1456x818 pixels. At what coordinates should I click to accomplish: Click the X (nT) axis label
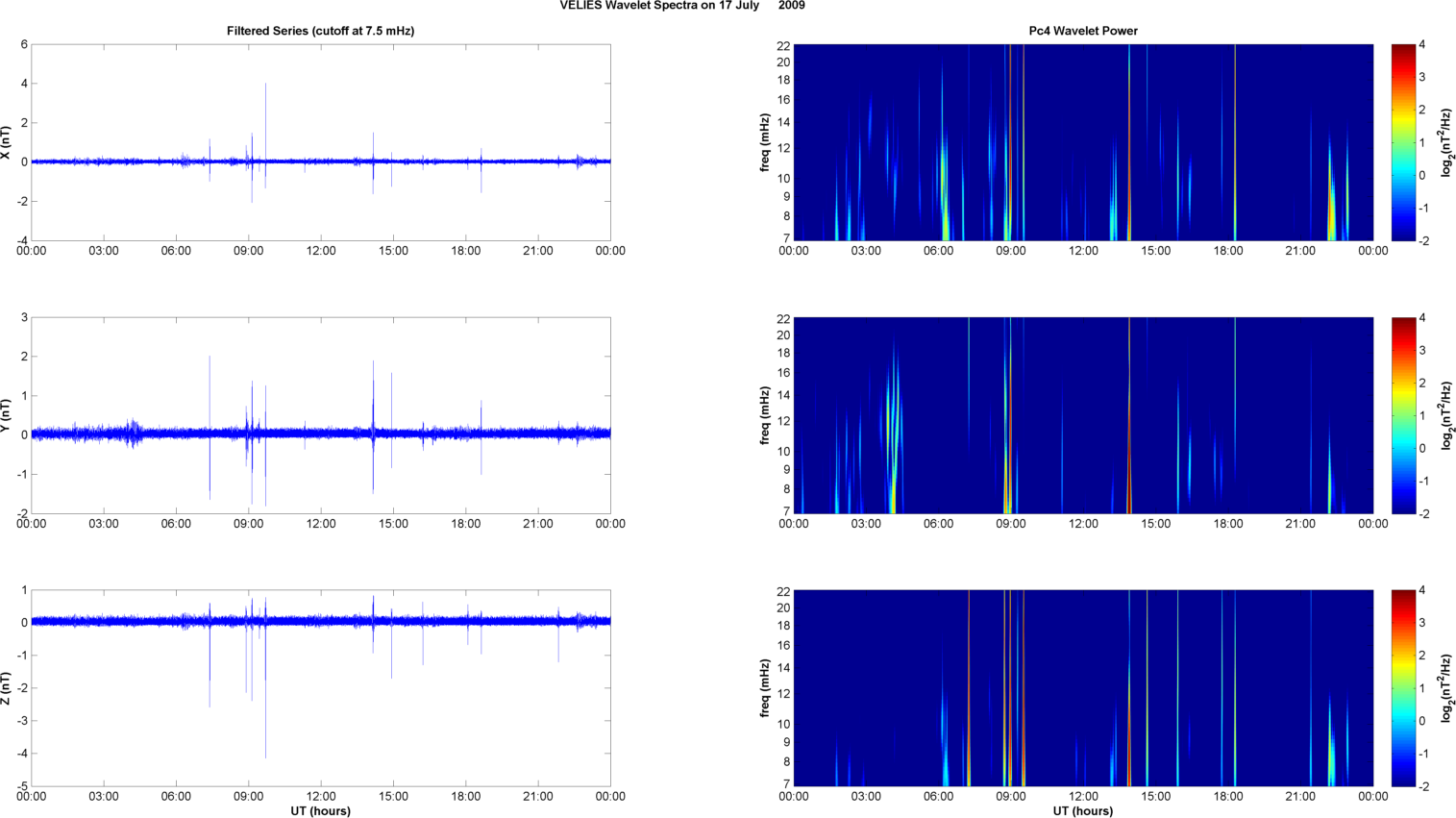tap(6, 142)
